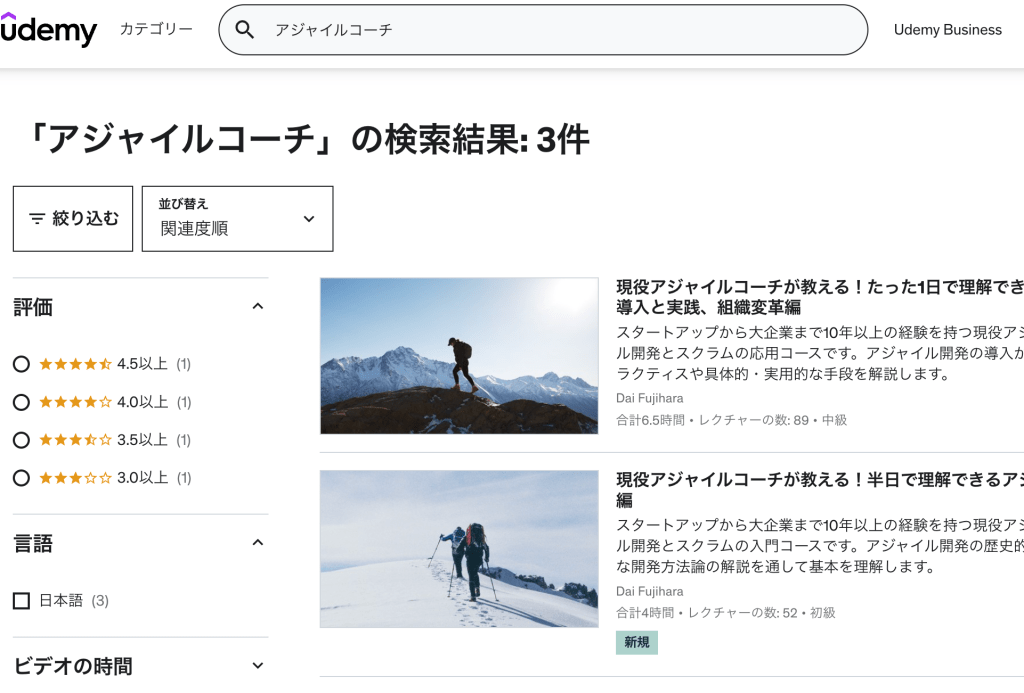Select the 3.0以上 rating option
1024x693 pixels.
point(21,478)
